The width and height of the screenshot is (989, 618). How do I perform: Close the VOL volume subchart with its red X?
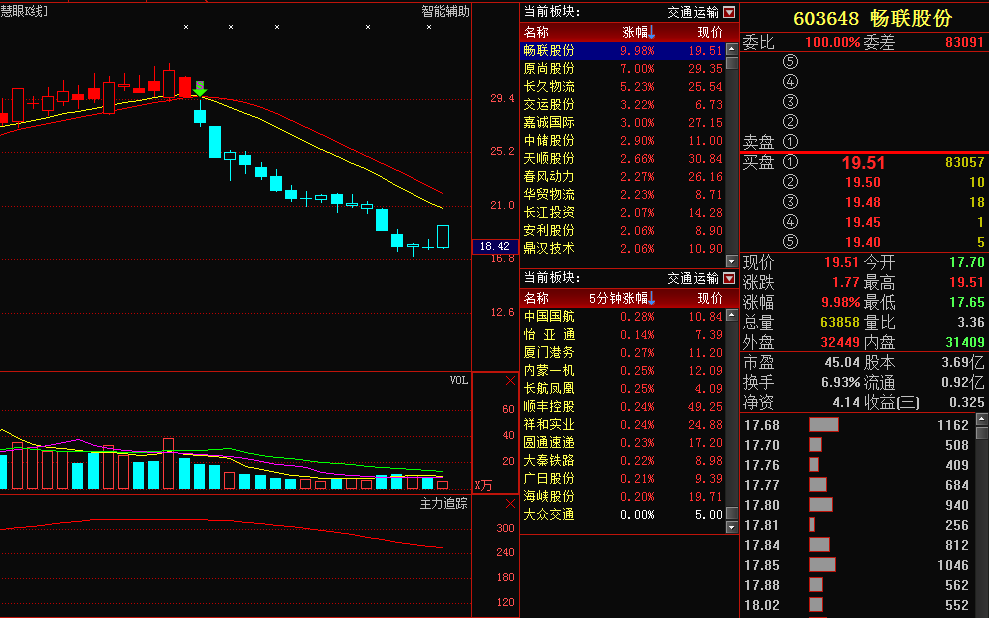point(509,381)
